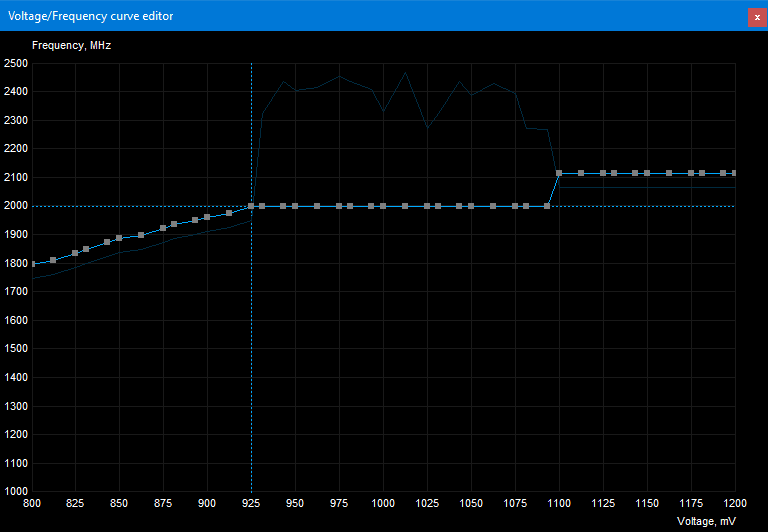
Task: Click the 2200 frequency axis label
Action: (x=16, y=148)
